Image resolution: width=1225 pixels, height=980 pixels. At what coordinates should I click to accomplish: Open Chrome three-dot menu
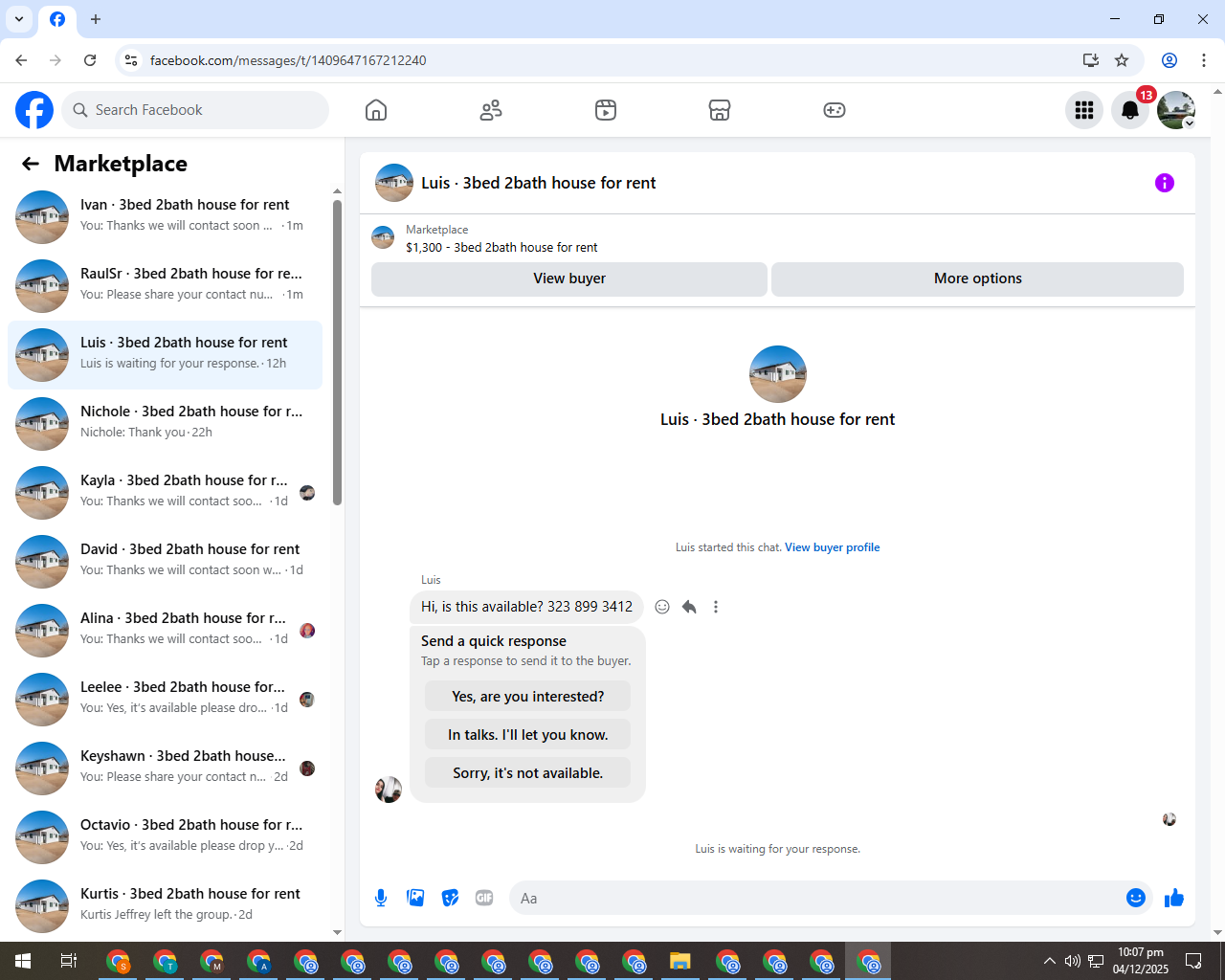click(1204, 60)
